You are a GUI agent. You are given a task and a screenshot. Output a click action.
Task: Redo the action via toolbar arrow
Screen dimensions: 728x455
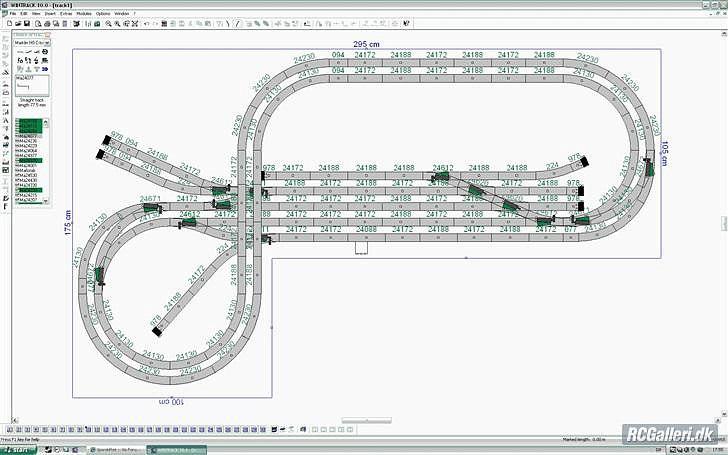click(154, 23)
